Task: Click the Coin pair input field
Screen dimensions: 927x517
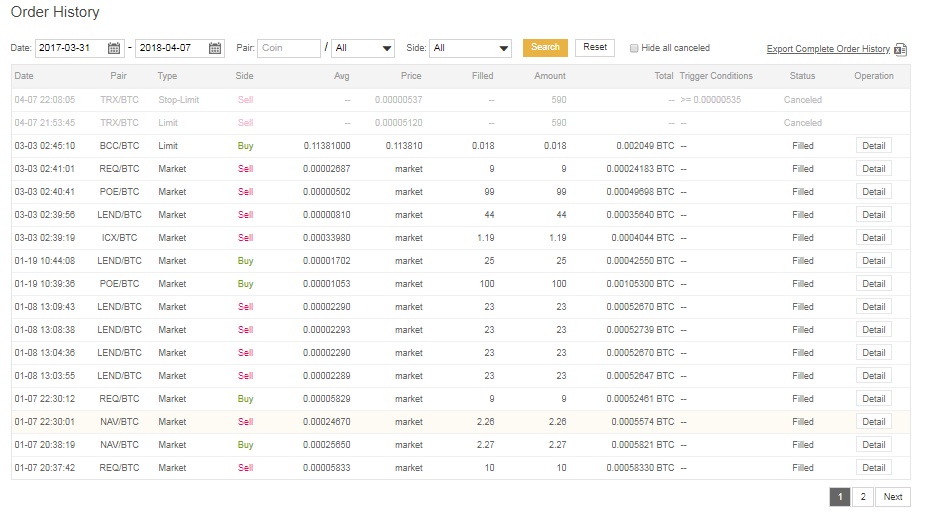Action: pyautogui.click(x=289, y=48)
